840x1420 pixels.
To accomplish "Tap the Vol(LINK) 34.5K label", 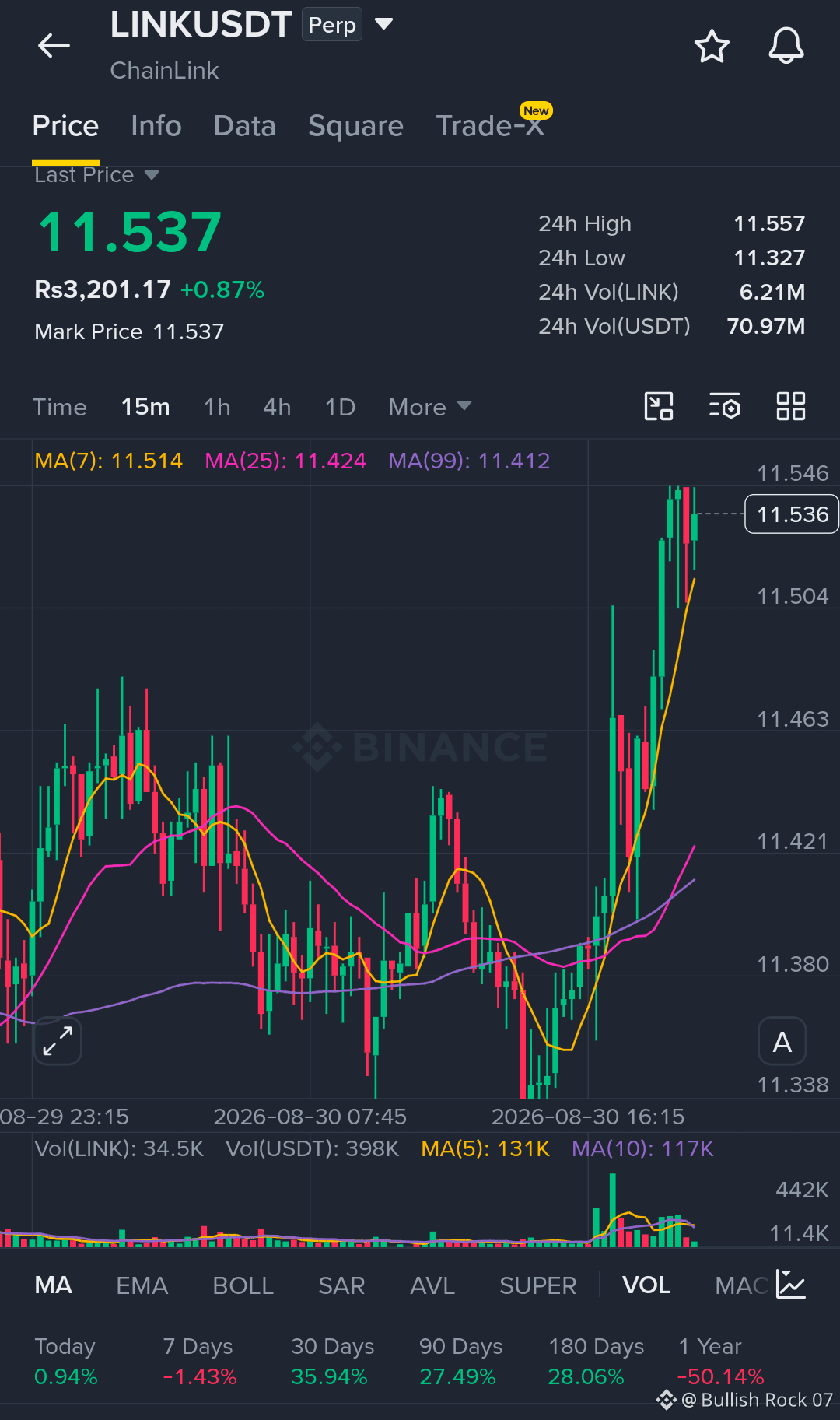I will tap(119, 1149).
